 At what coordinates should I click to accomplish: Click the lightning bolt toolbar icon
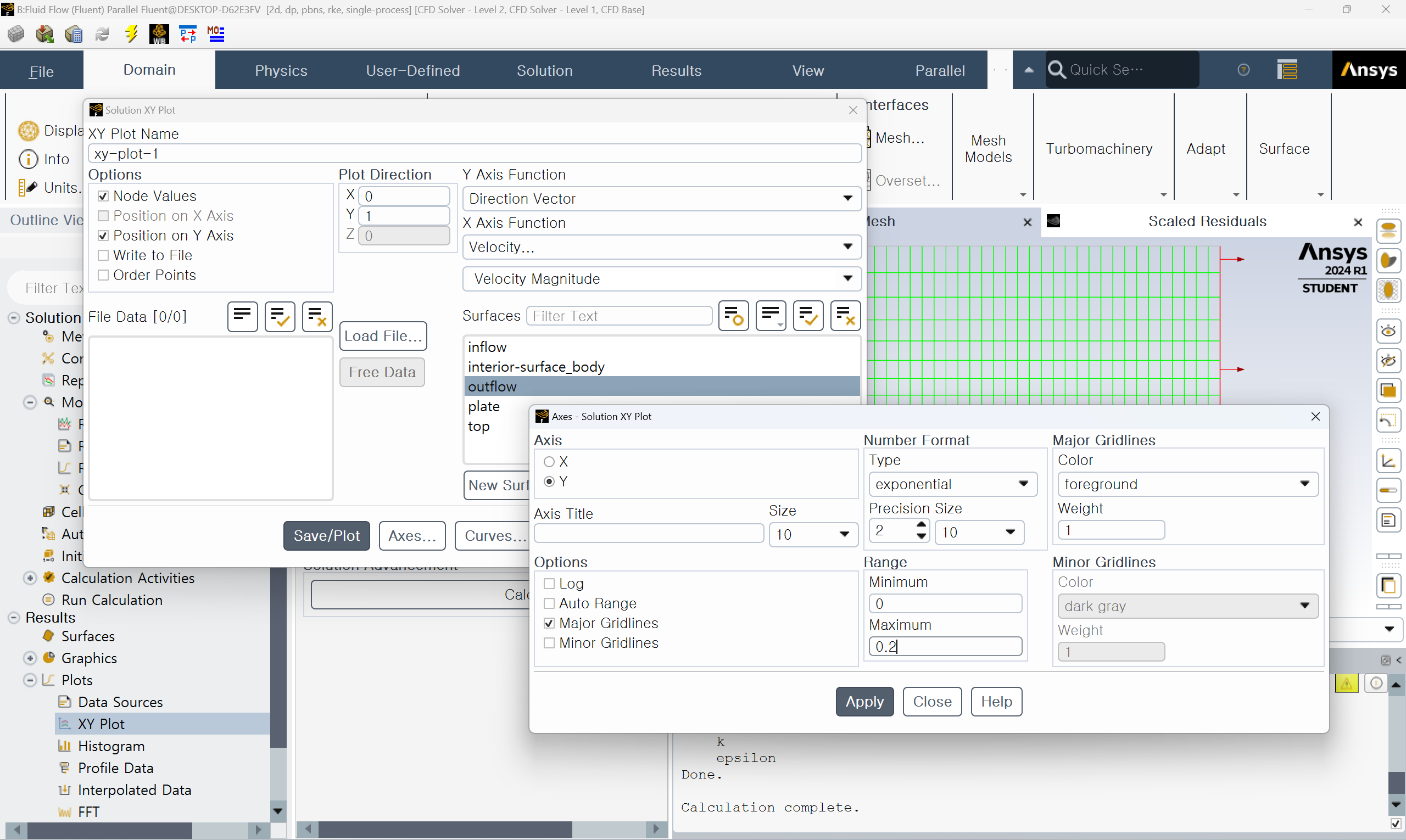tap(131, 34)
